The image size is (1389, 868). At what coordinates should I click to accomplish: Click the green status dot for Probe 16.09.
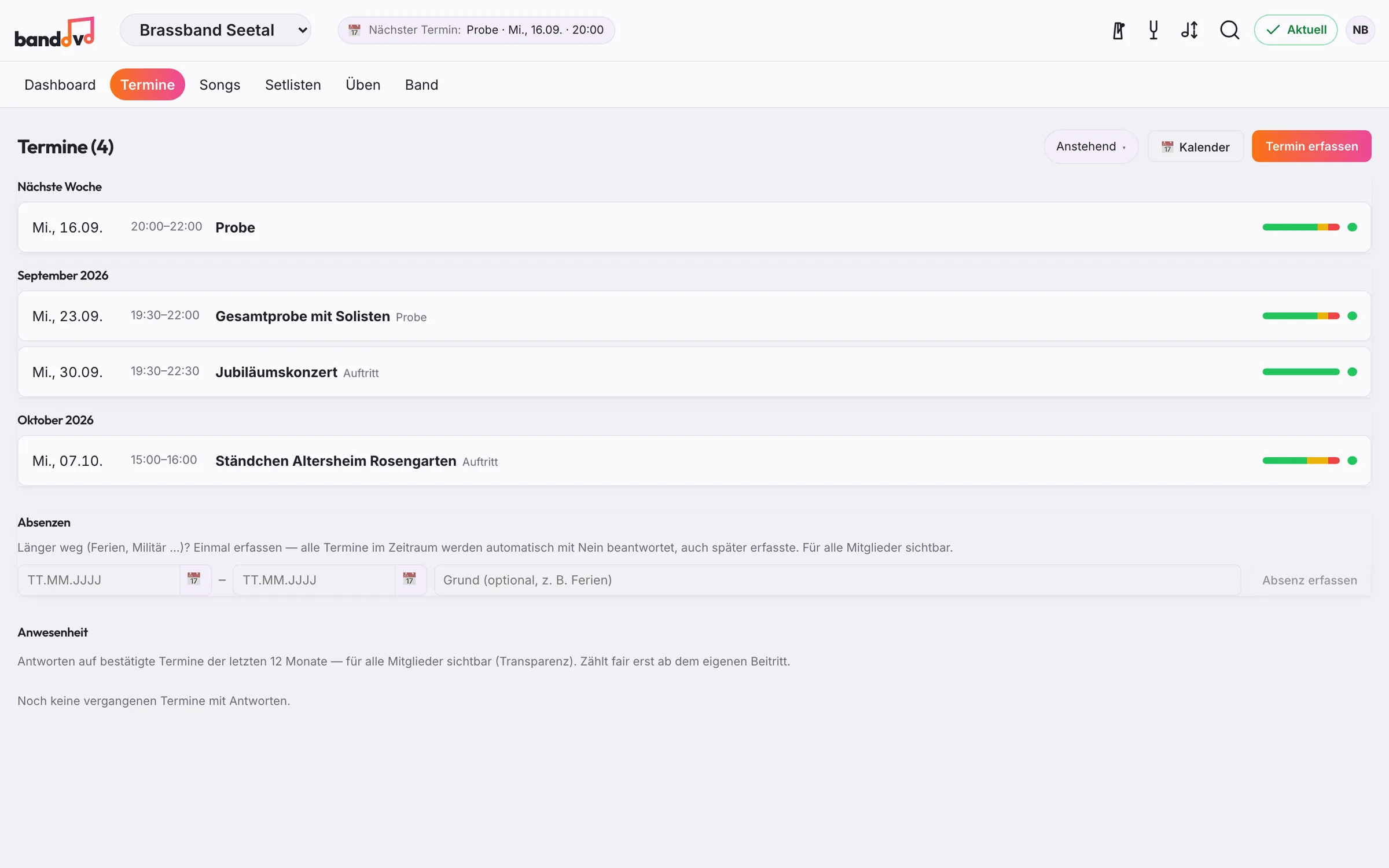(1352, 227)
